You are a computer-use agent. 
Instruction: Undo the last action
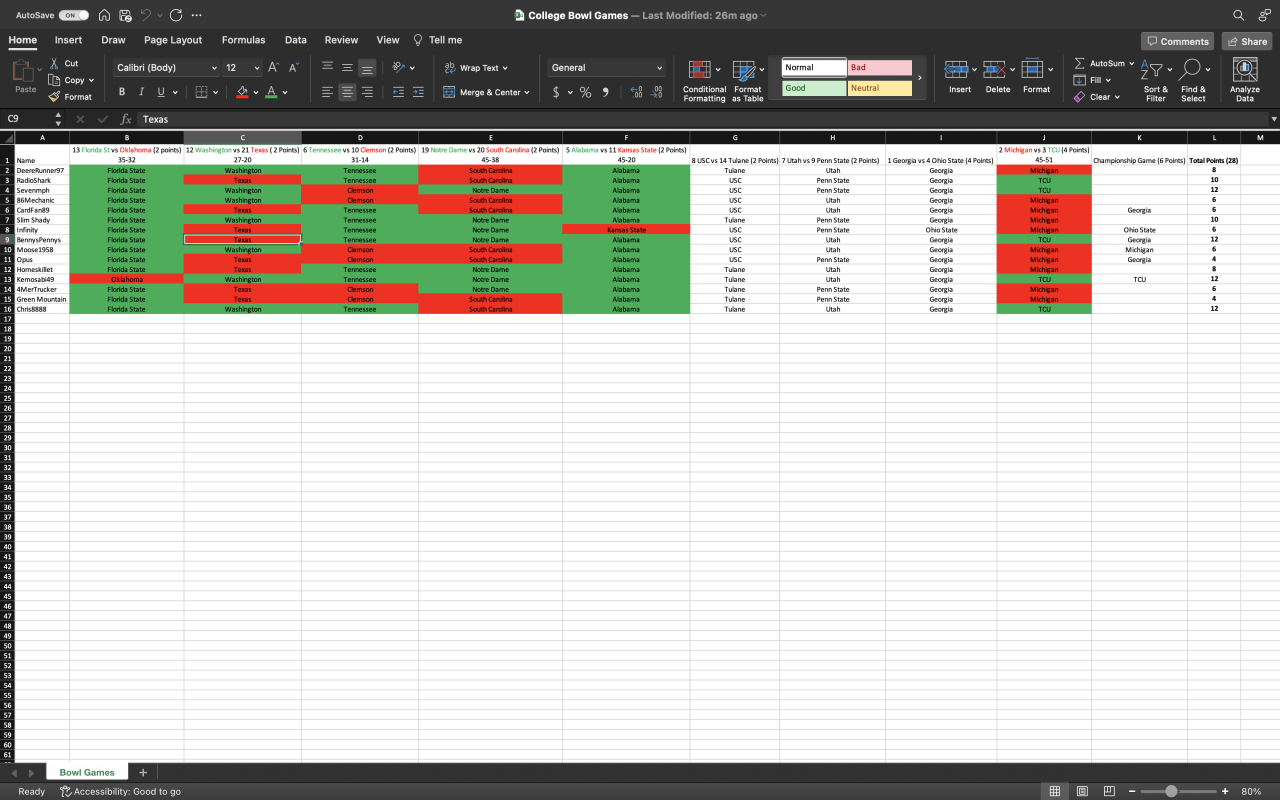click(x=146, y=15)
